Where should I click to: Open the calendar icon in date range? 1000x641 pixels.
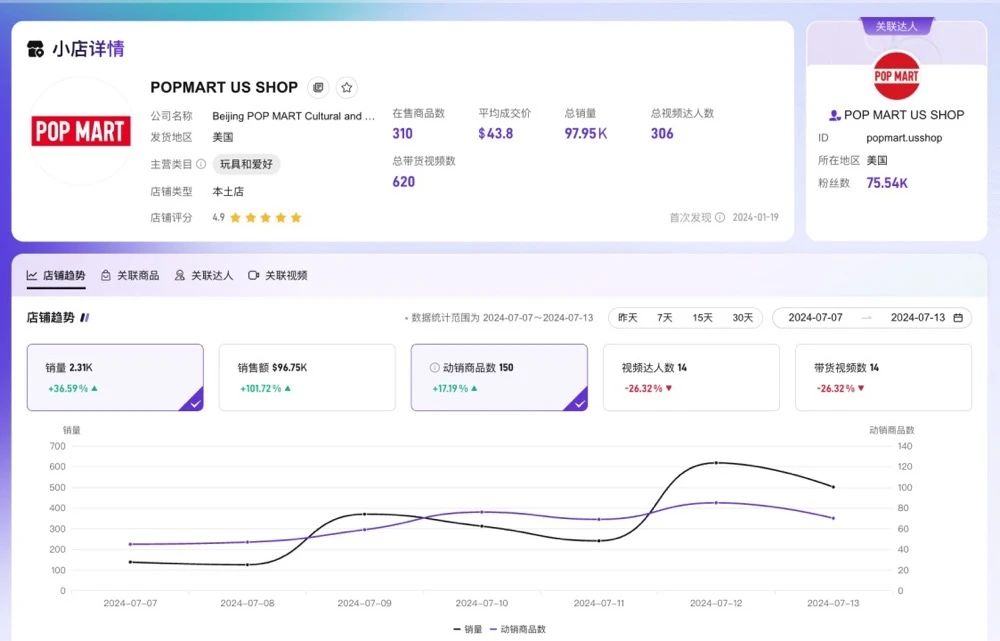(958, 318)
